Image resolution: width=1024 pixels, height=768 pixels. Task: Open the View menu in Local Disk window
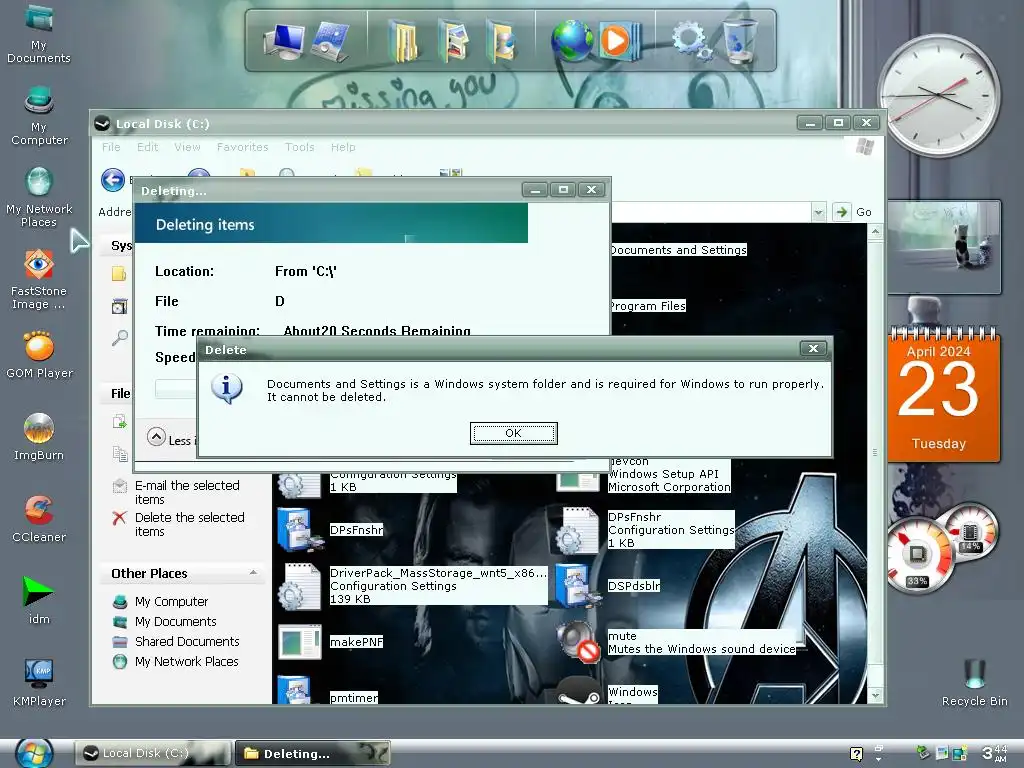coord(187,147)
